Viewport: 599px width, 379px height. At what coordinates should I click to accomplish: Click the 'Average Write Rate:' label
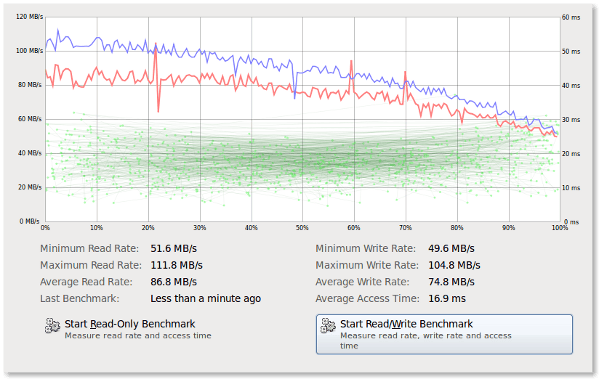tap(363, 282)
